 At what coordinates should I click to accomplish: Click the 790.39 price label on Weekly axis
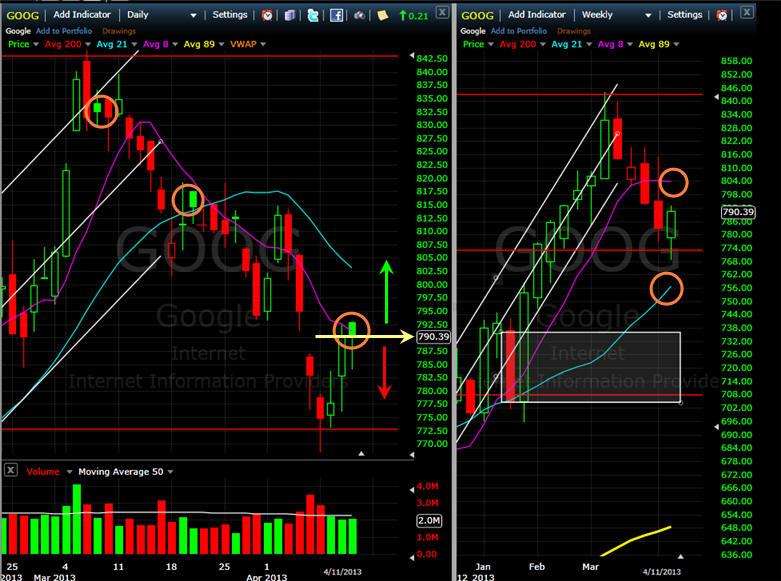coord(738,212)
